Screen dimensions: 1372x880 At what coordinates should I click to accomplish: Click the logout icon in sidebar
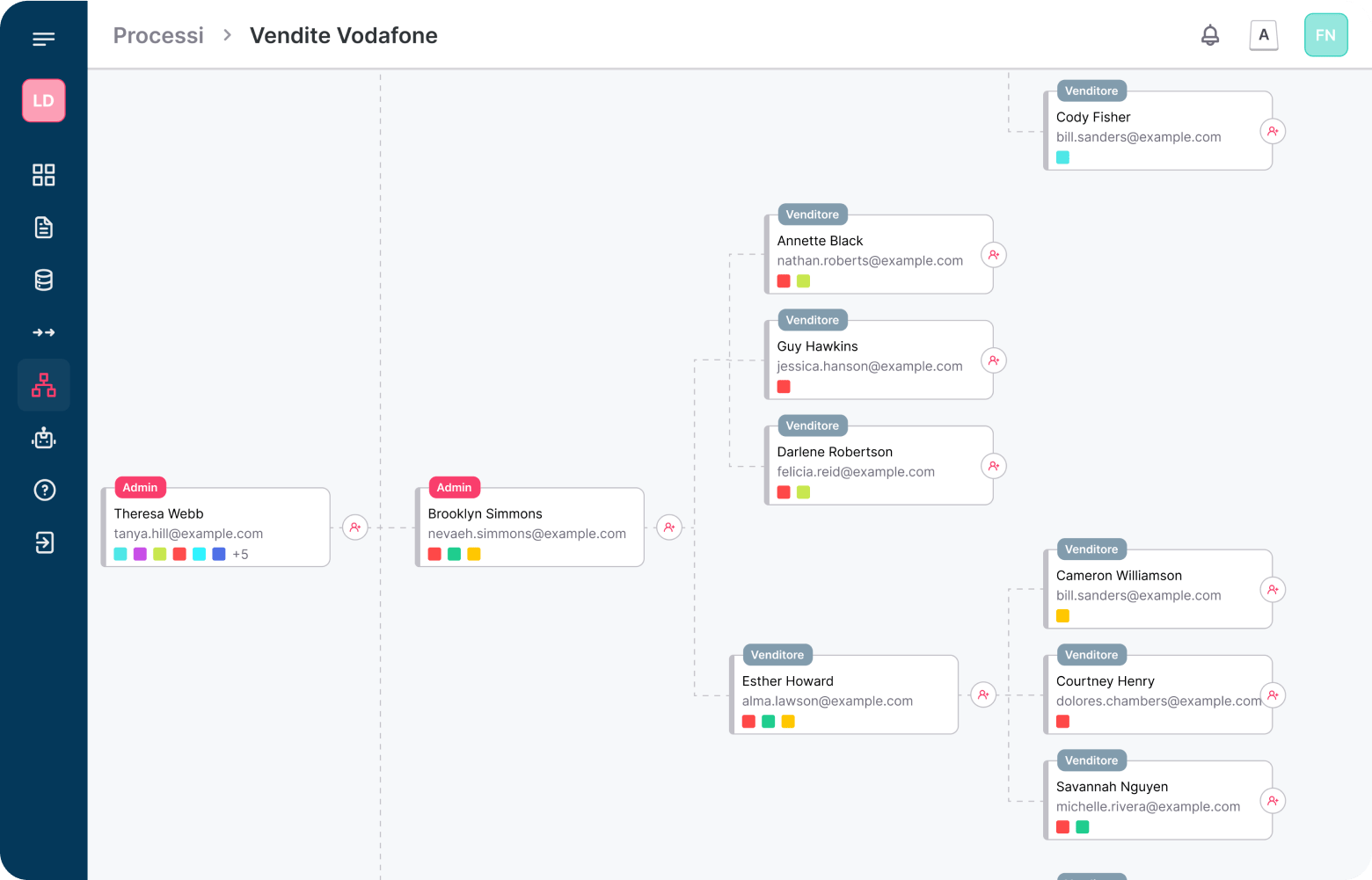click(44, 542)
